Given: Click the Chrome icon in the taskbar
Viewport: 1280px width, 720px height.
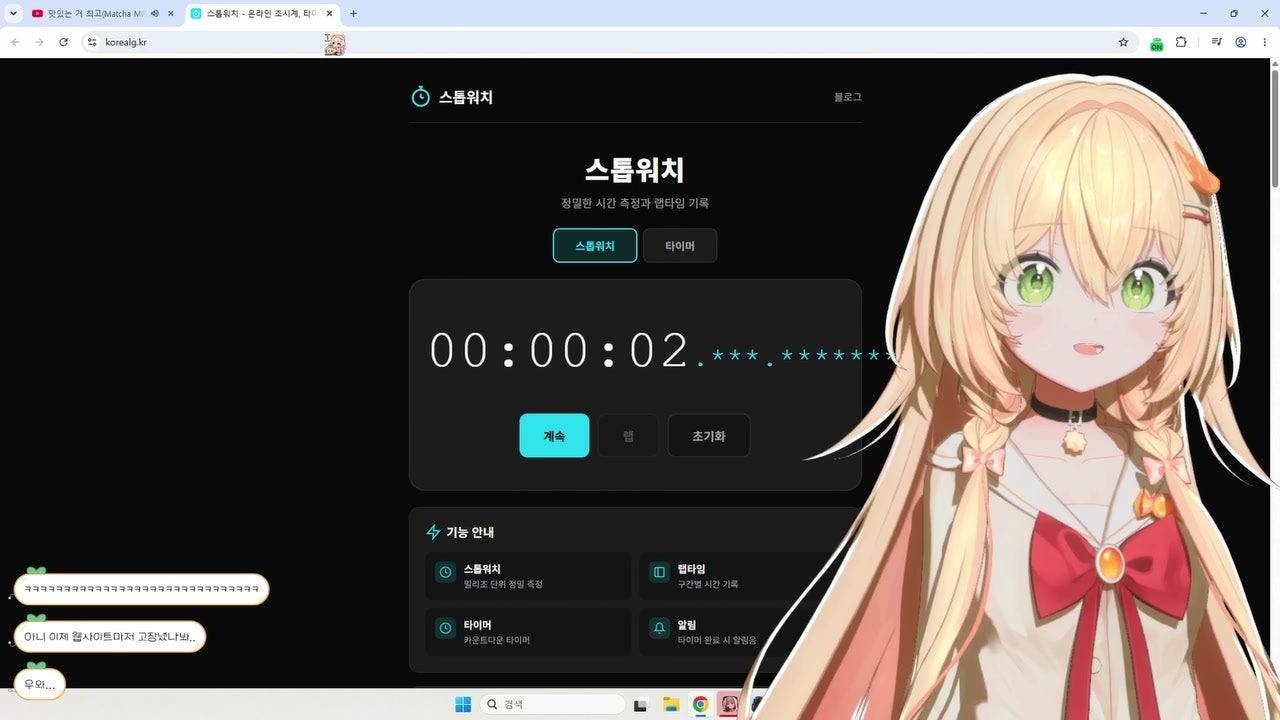Looking at the screenshot, I should click(x=700, y=705).
